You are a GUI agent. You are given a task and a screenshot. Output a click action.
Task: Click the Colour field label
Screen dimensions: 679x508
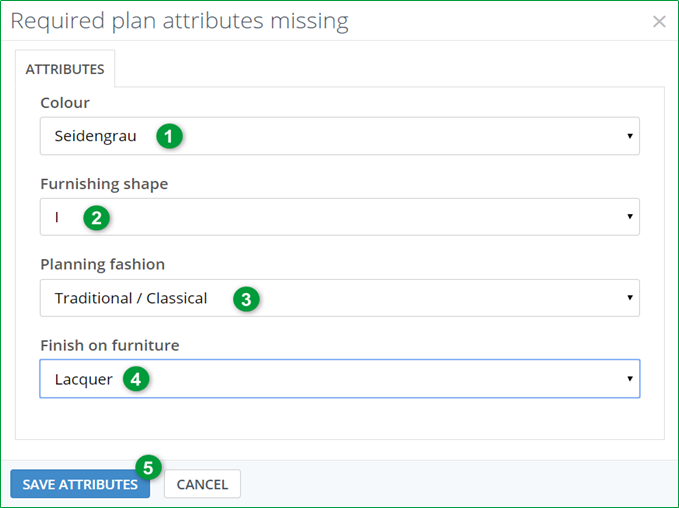pos(64,102)
